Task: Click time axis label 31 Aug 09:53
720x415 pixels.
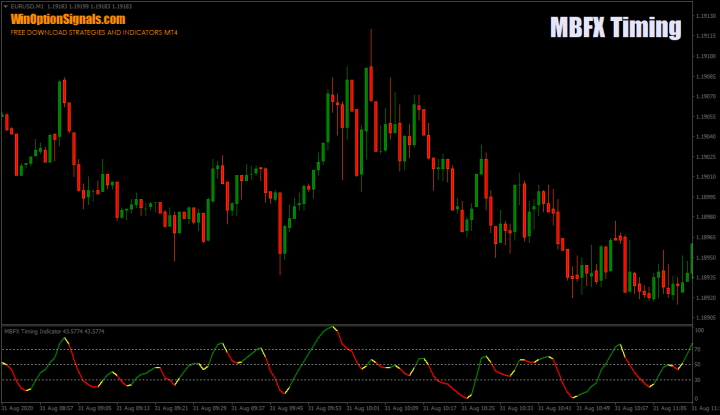Action: [x=325, y=408]
